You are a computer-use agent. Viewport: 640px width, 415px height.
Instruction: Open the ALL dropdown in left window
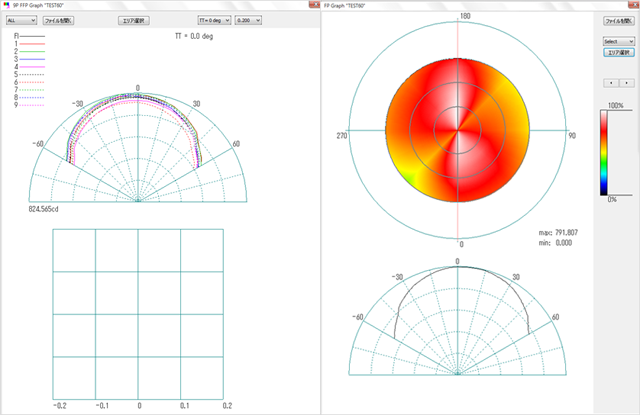click(x=22, y=19)
